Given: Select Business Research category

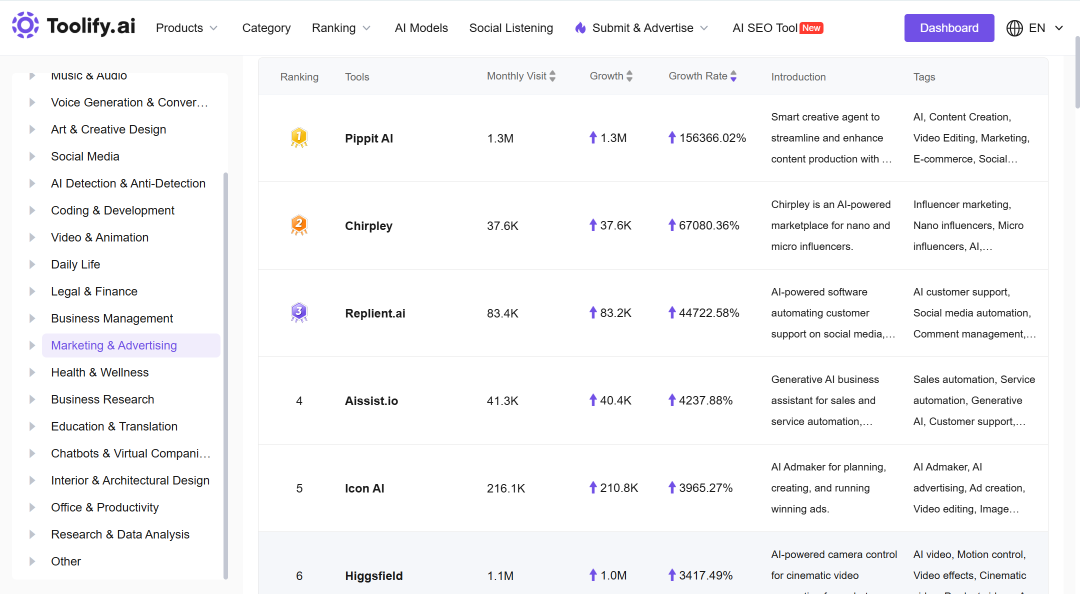Looking at the screenshot, I should click(x=103, y=399).
